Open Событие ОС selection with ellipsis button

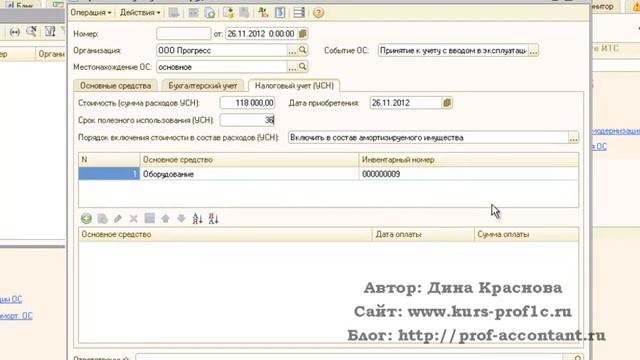point(533,51)
